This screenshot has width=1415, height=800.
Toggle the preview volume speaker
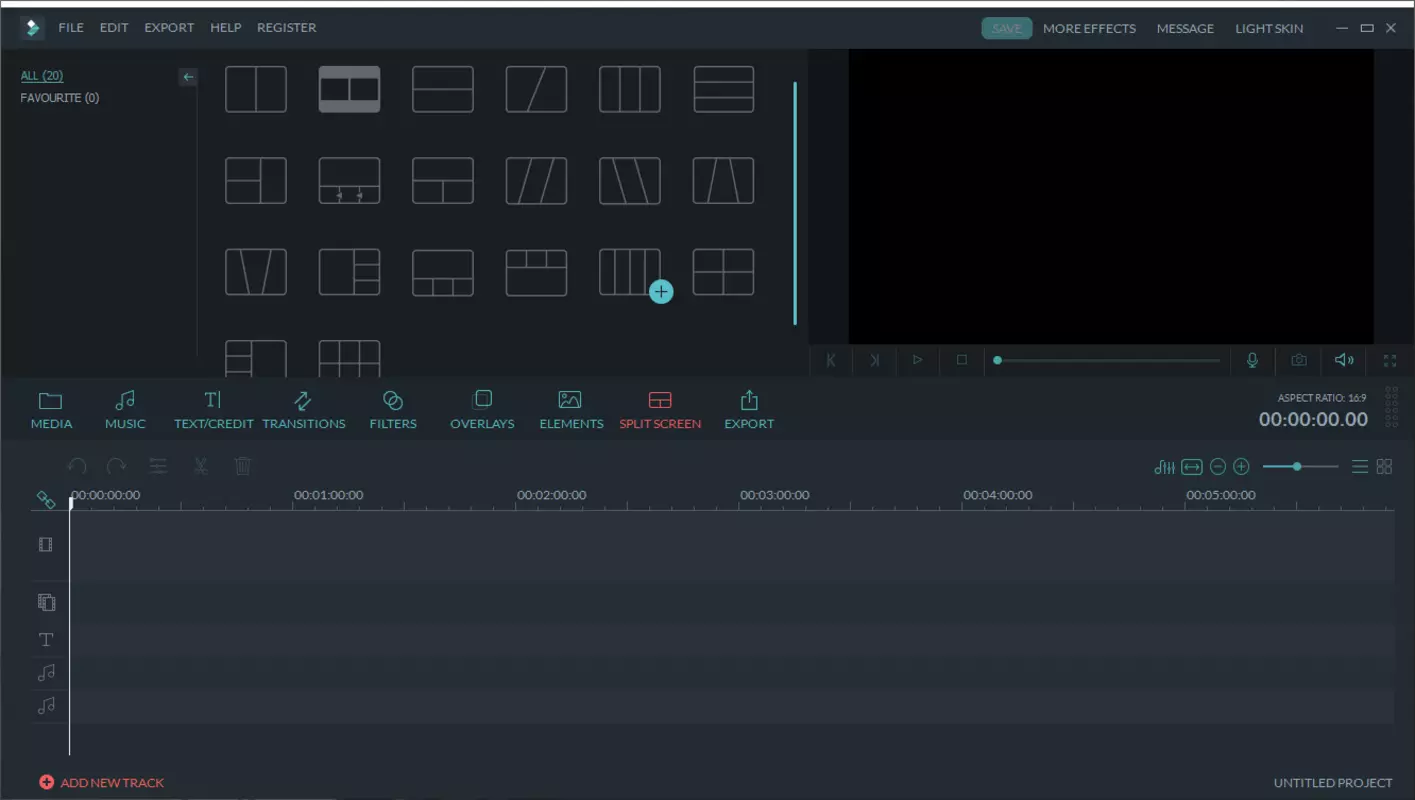click(1344, 360)
